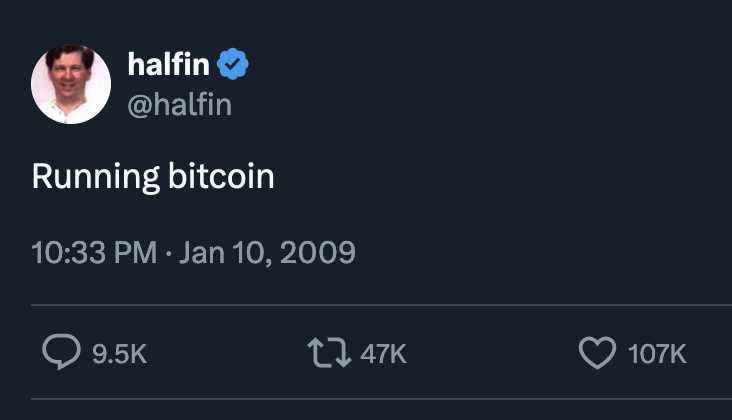Click the word Running in the tweet

pyautogui.click(x=95, y=176)
